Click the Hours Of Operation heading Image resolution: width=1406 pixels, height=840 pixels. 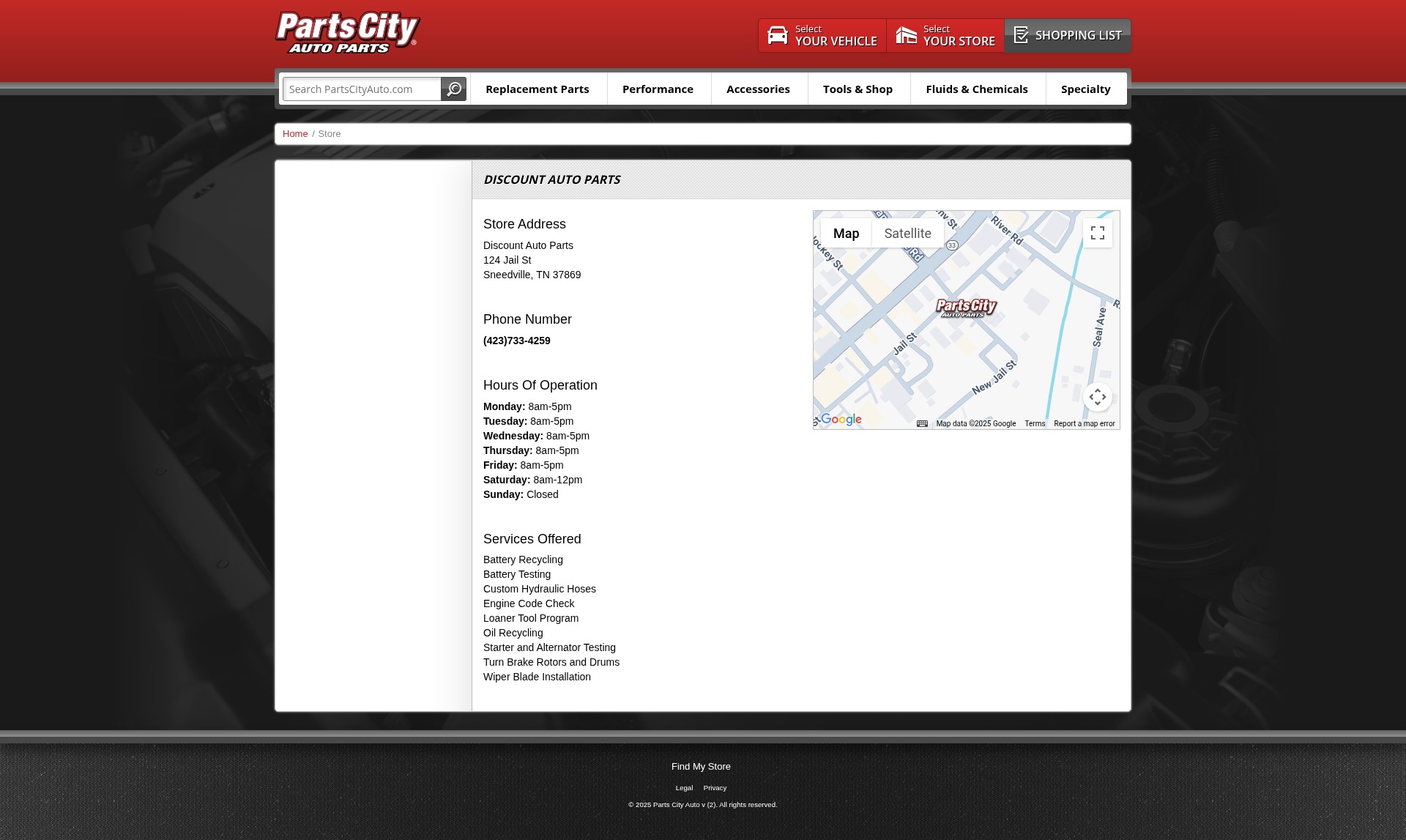(x=540, y=385)
